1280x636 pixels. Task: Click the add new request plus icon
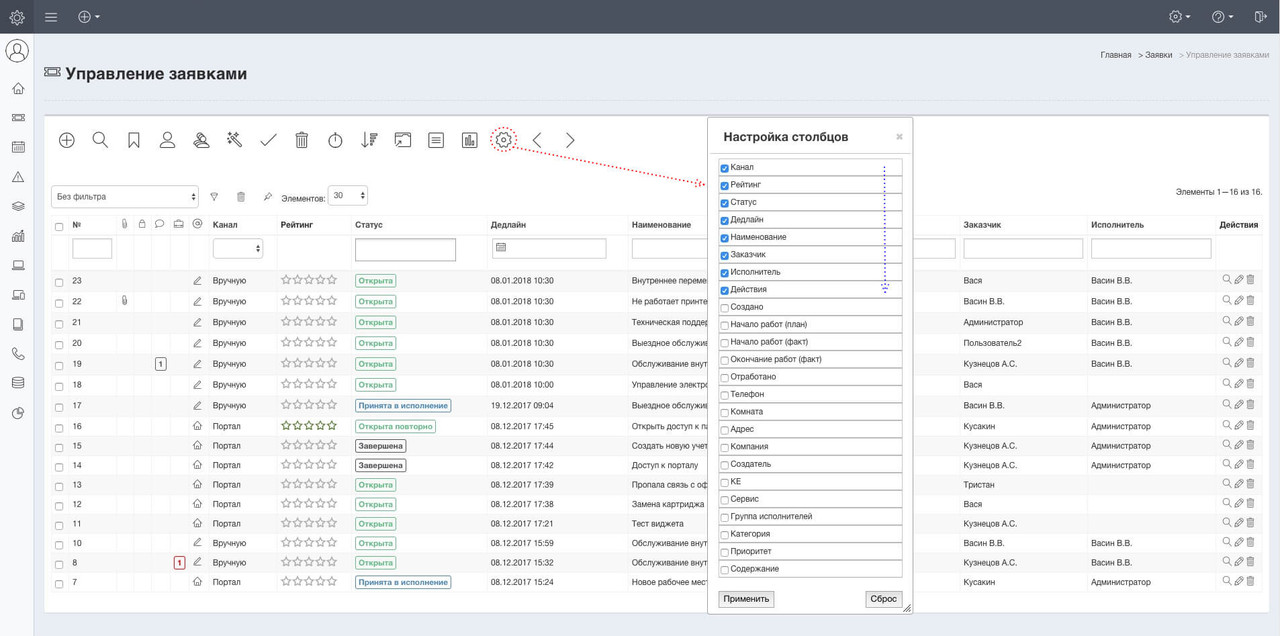67,140
